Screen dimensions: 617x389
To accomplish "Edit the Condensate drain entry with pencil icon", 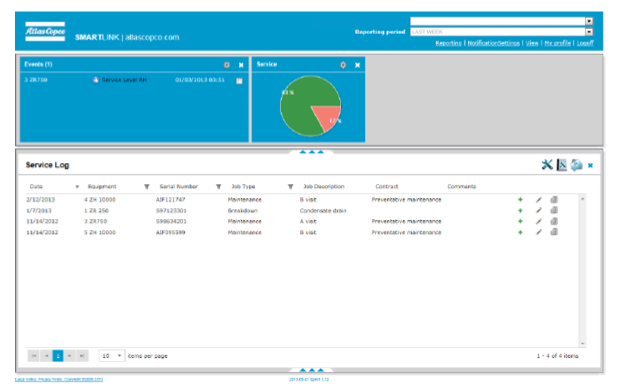I will [539, 210].
